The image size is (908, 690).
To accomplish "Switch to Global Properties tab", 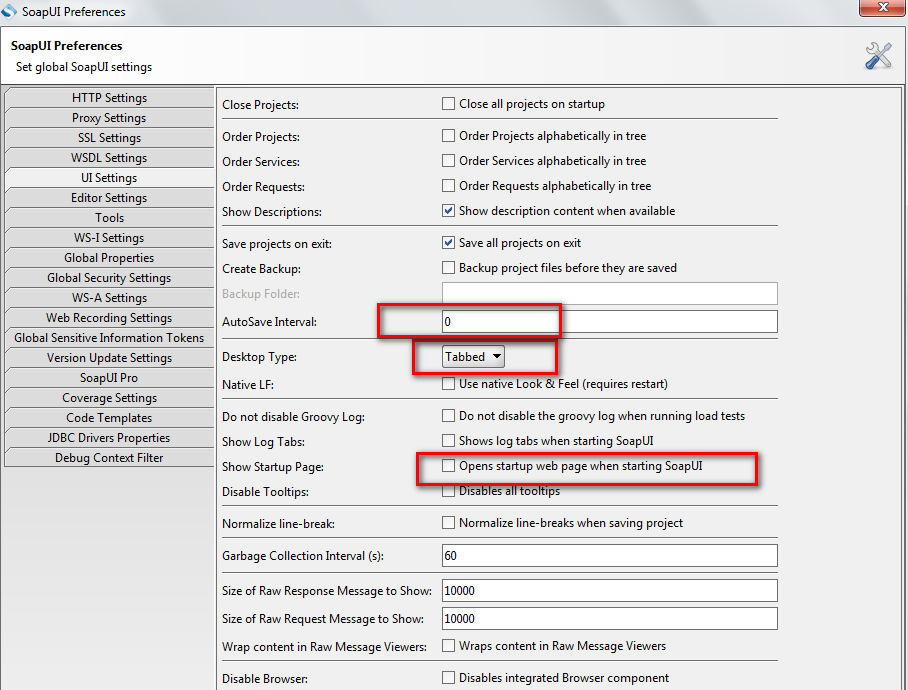I will click(x=109, y=258).
